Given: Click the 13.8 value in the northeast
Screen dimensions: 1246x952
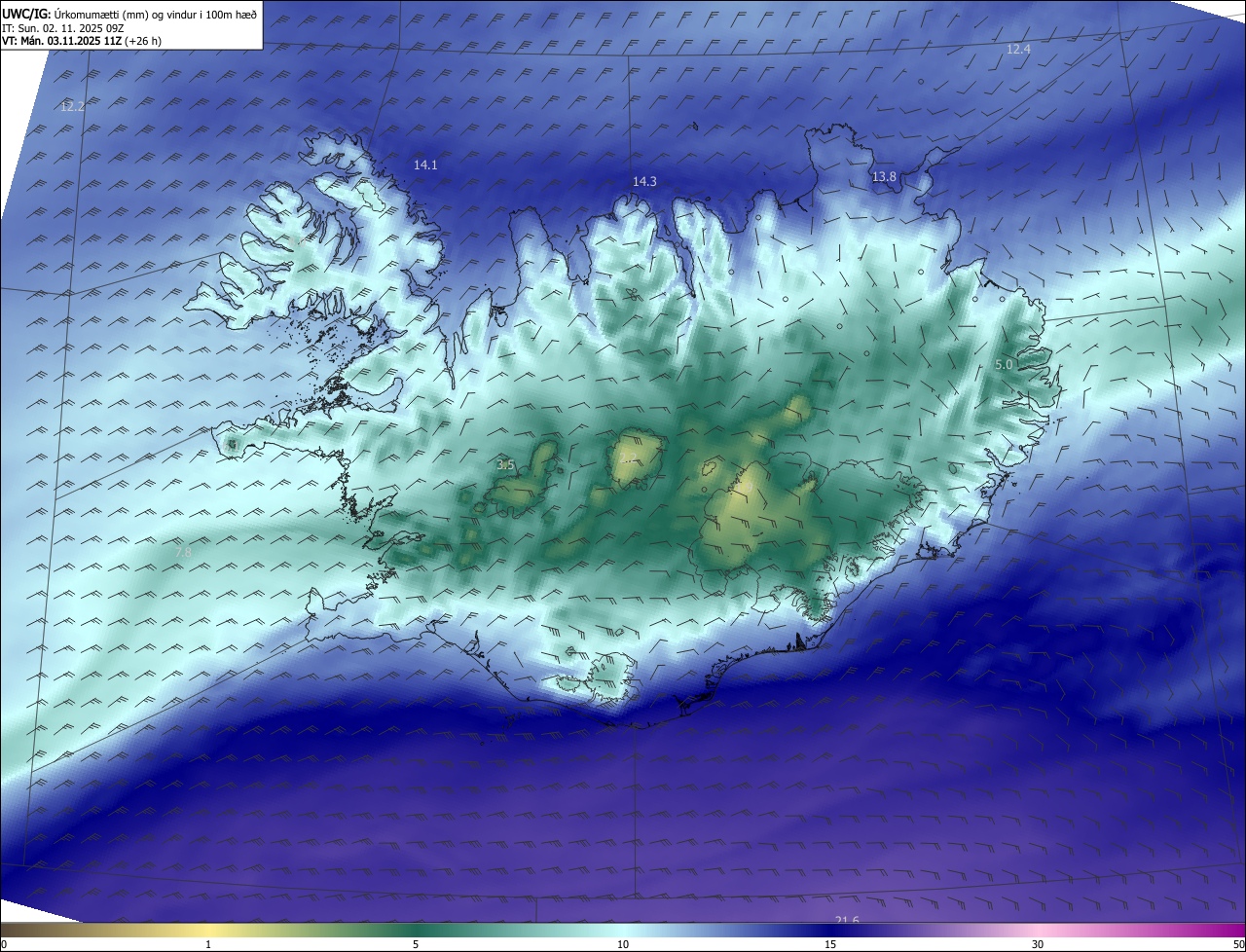Looking at the screenshot, I should [x=884, y=177].
